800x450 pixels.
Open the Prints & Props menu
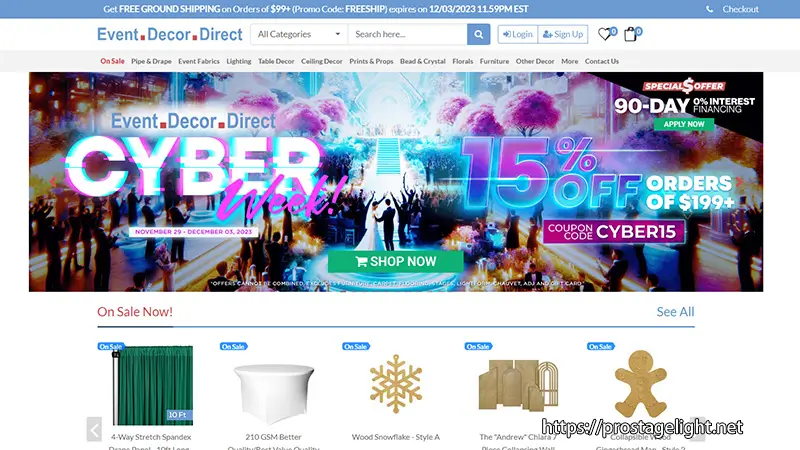tap(371, 61)
